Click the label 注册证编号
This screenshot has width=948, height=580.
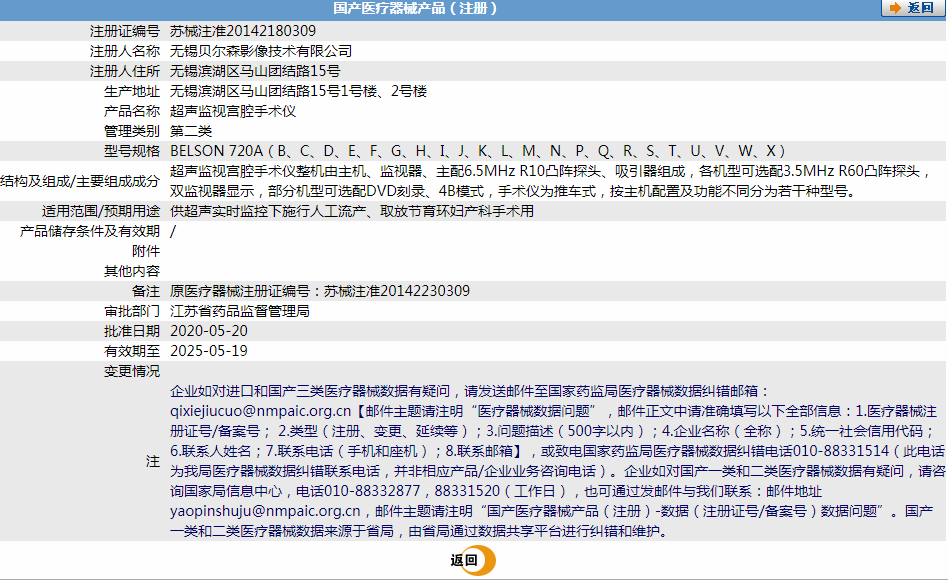pyautogui.click(x=125, y=31)
